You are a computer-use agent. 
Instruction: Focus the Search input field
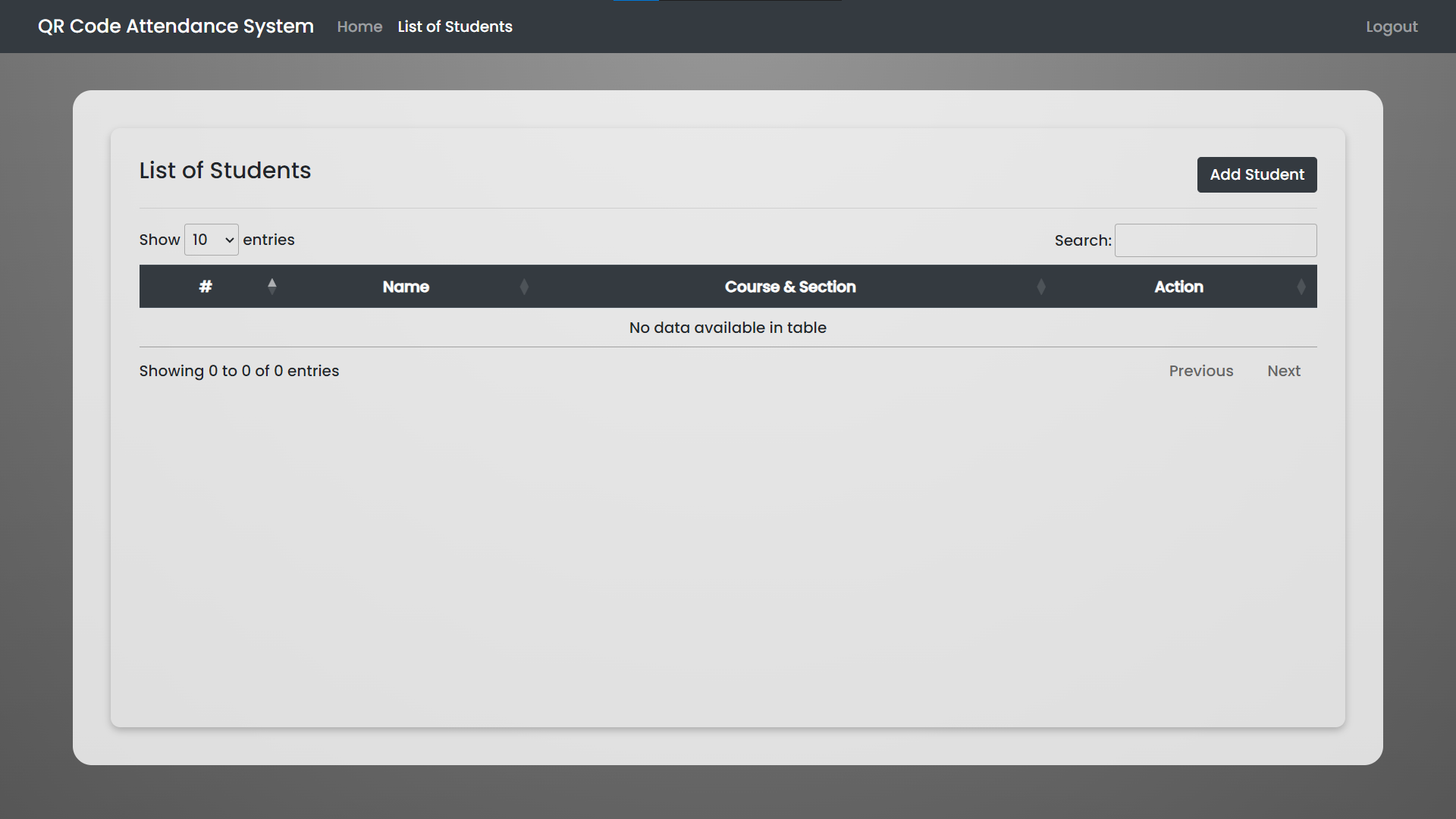click(x=1216, y=240)
